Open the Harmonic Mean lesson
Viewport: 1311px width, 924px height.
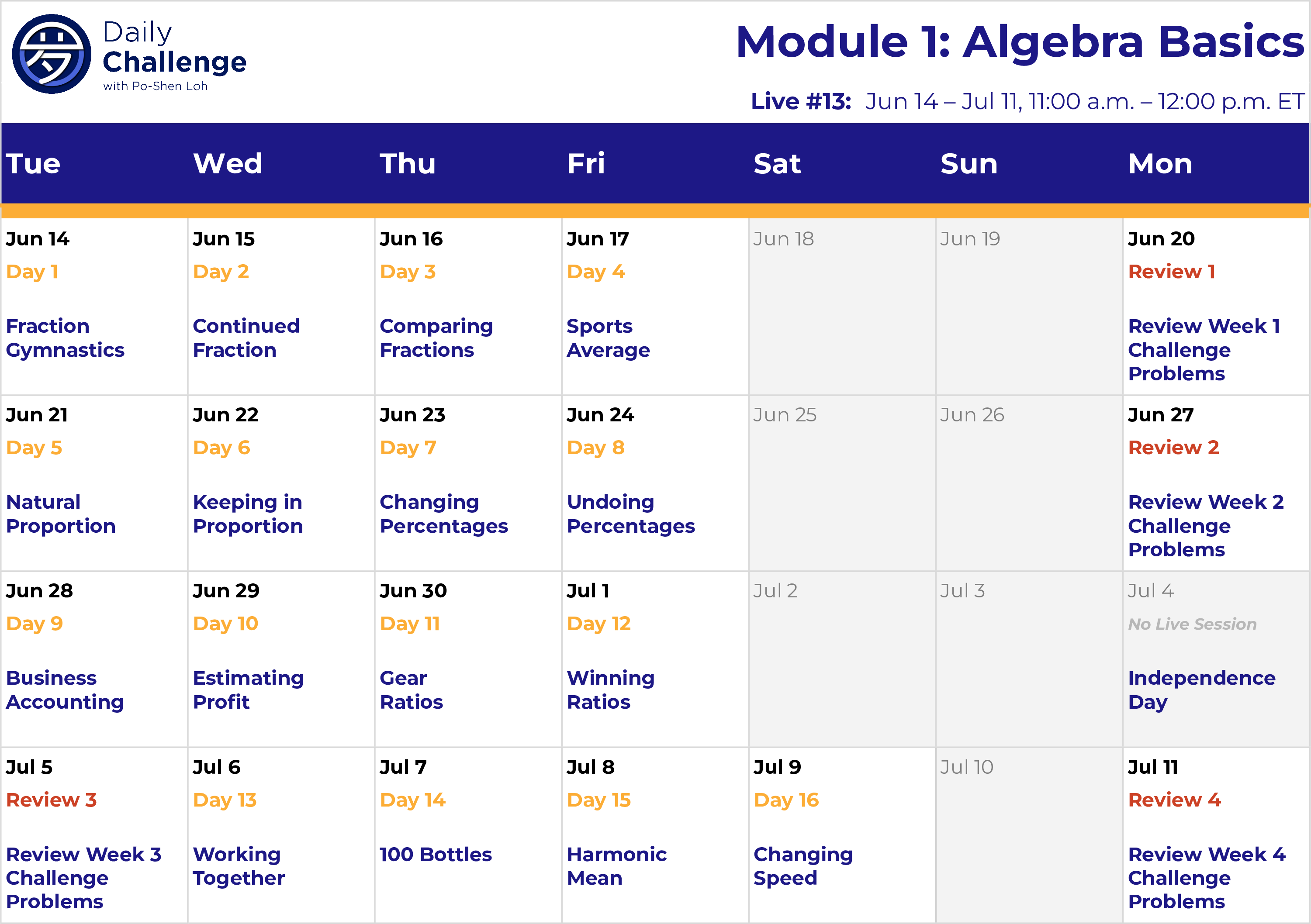(616, 866)
